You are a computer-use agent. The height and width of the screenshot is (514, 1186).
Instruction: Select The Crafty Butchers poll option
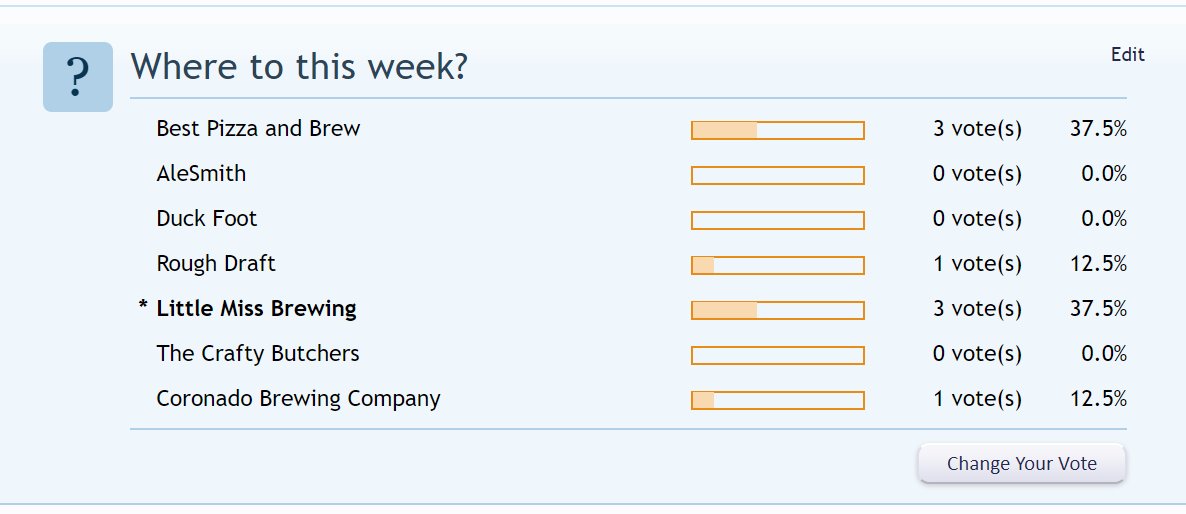pos(258,354)
